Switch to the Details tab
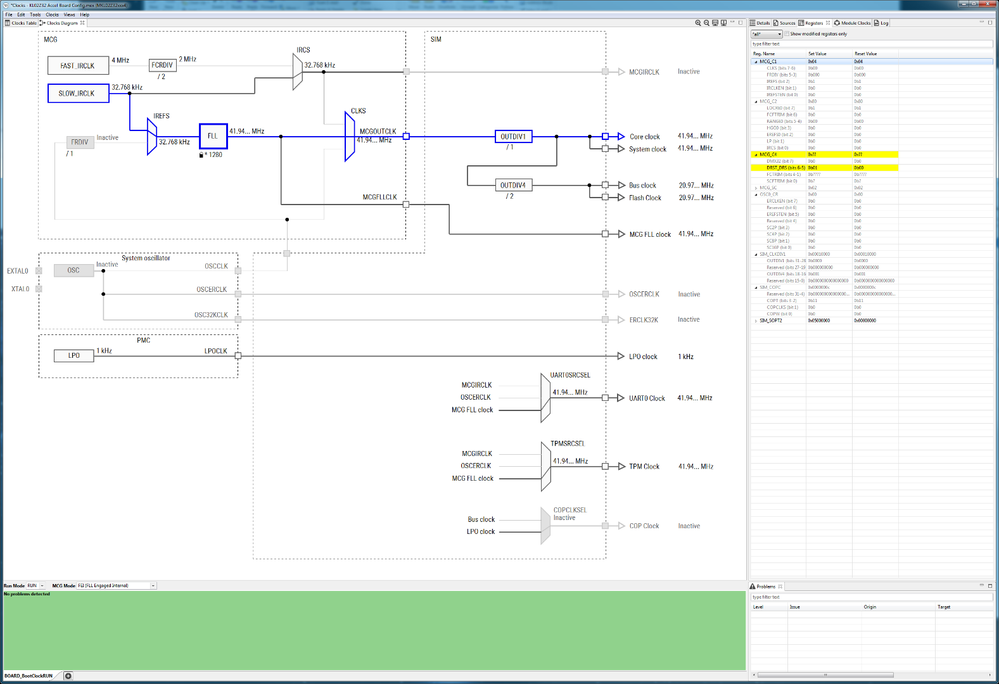 click(760, 23)
